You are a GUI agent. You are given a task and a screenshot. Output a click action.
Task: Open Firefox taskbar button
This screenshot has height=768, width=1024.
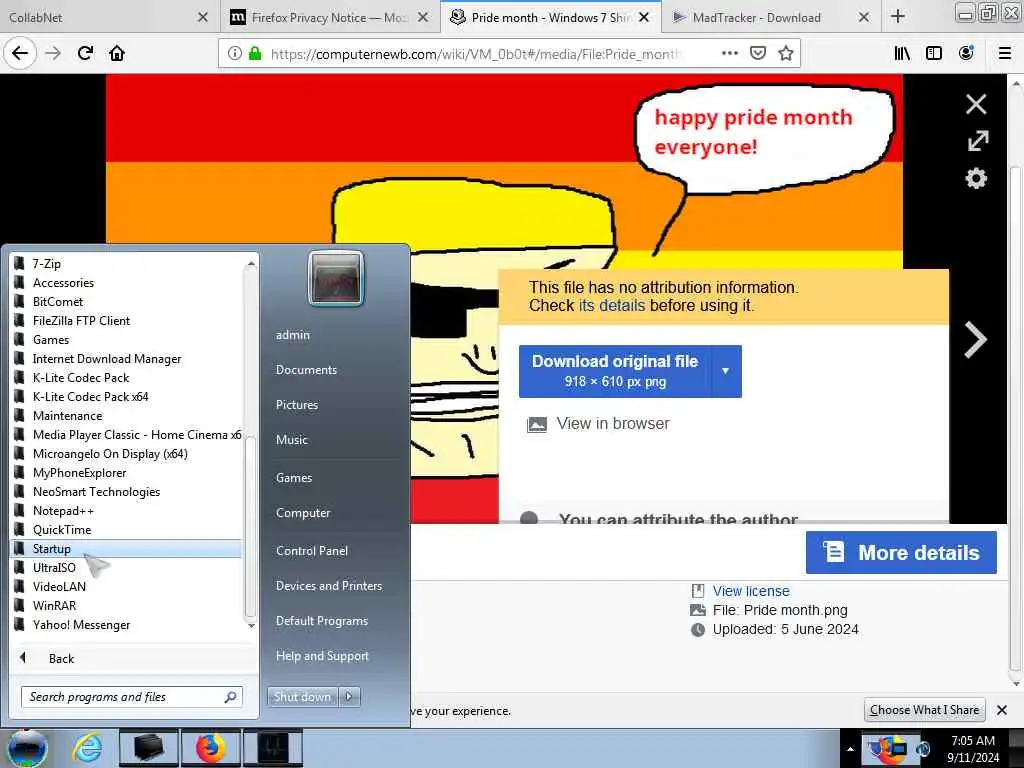pyautogui.click(x=210, y=748)
